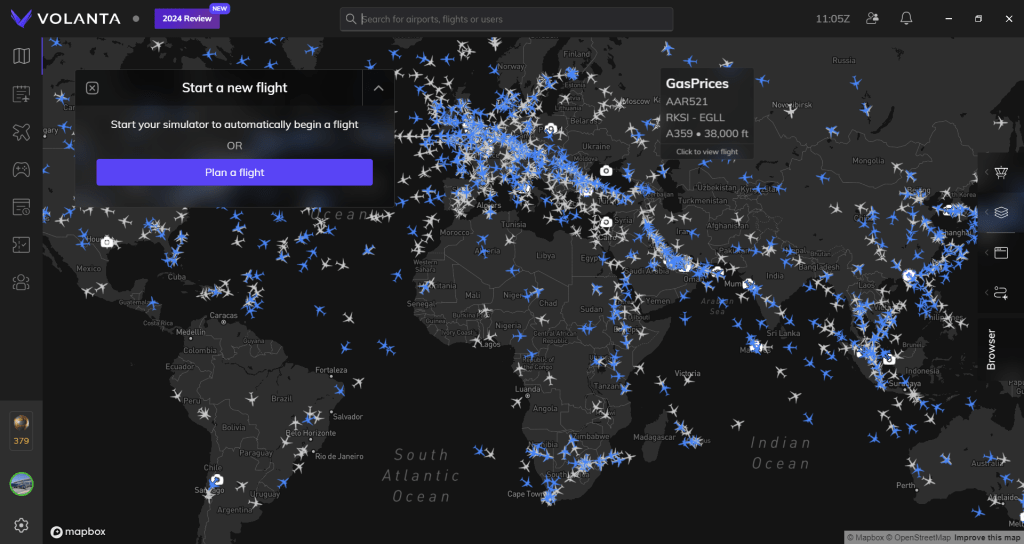
Task: Close the Start a new flight panel
Action: (x=92, y=88)
